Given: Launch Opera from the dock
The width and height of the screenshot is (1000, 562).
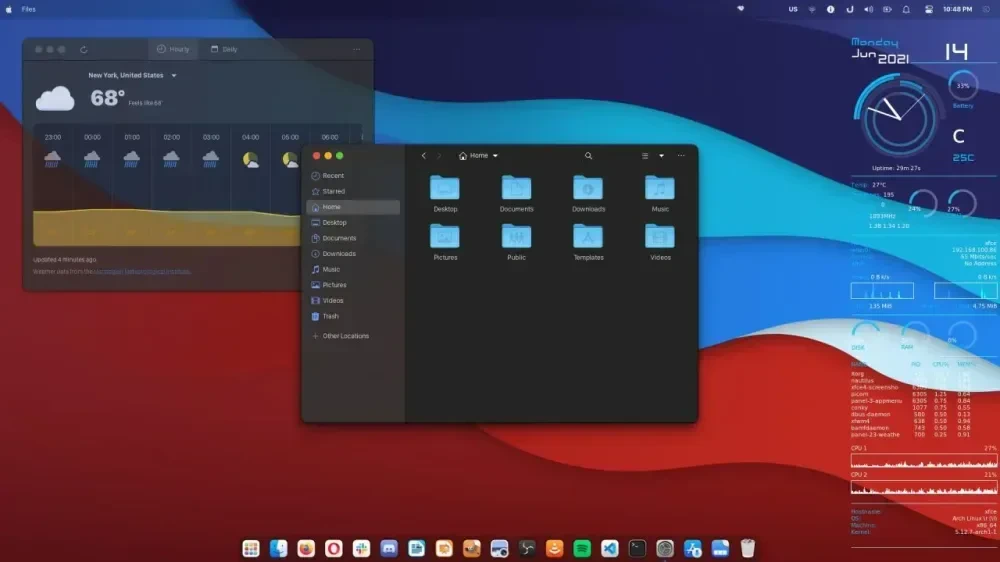Looking at the screenshot, I should pos(334,549).
